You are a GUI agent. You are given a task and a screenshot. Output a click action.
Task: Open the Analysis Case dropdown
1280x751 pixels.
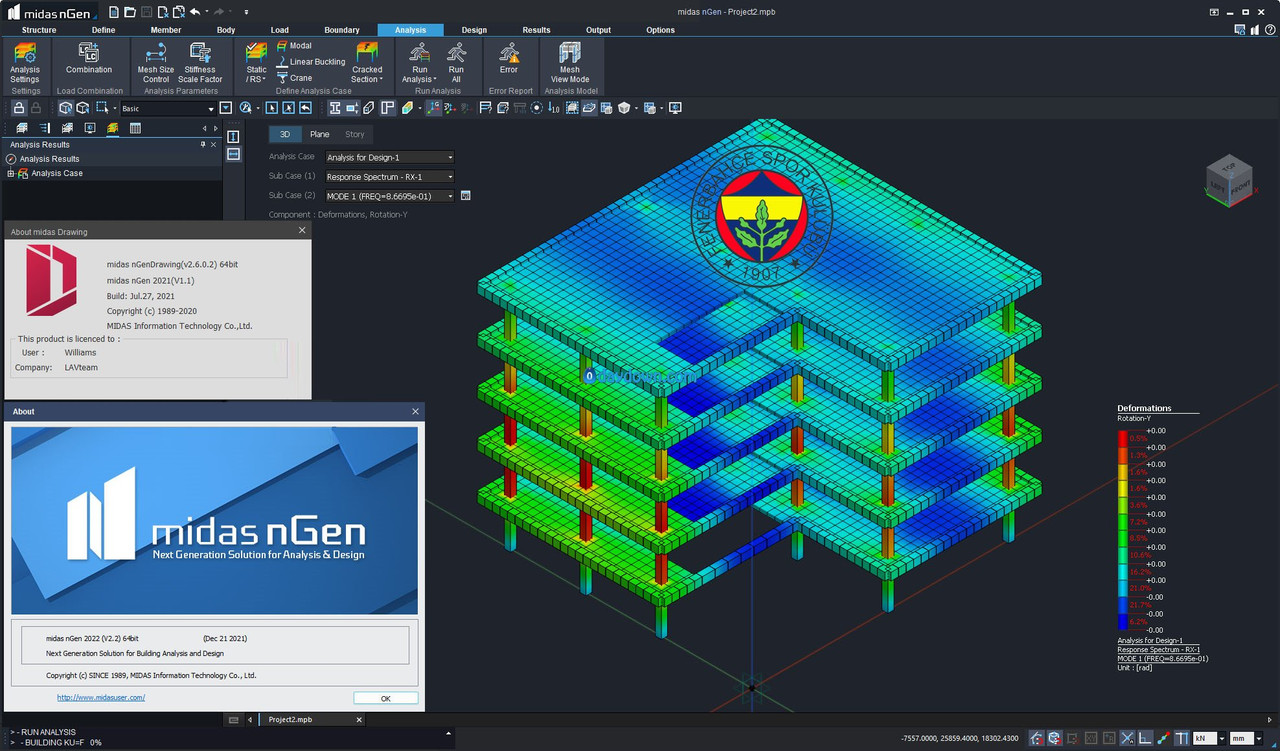coord(390,157)
